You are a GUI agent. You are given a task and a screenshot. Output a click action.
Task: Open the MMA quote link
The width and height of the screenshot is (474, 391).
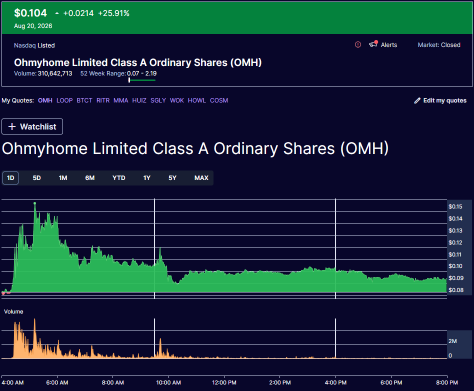click(x=121, y=101)
